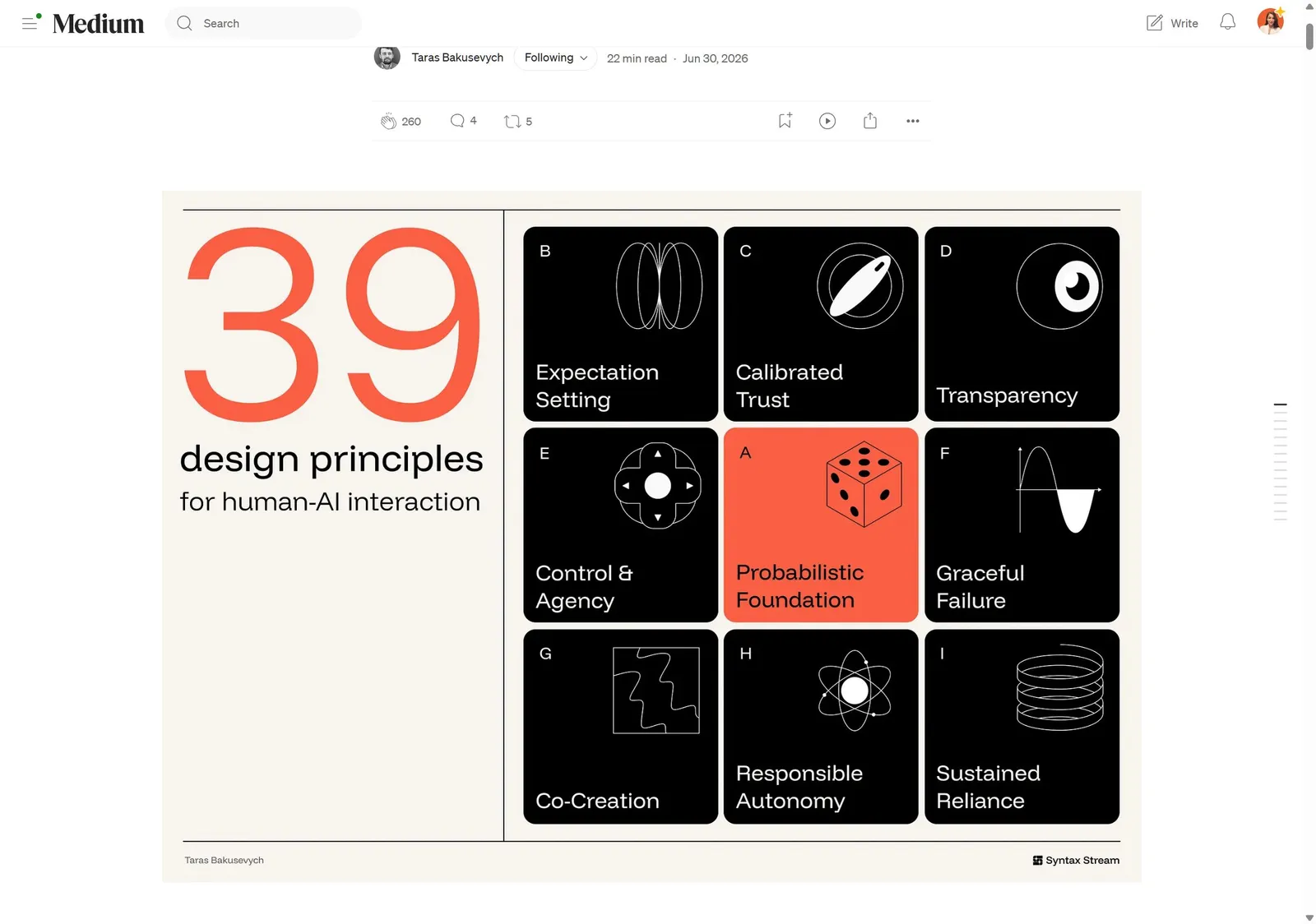Click the Graceful Failure card

1022,525
